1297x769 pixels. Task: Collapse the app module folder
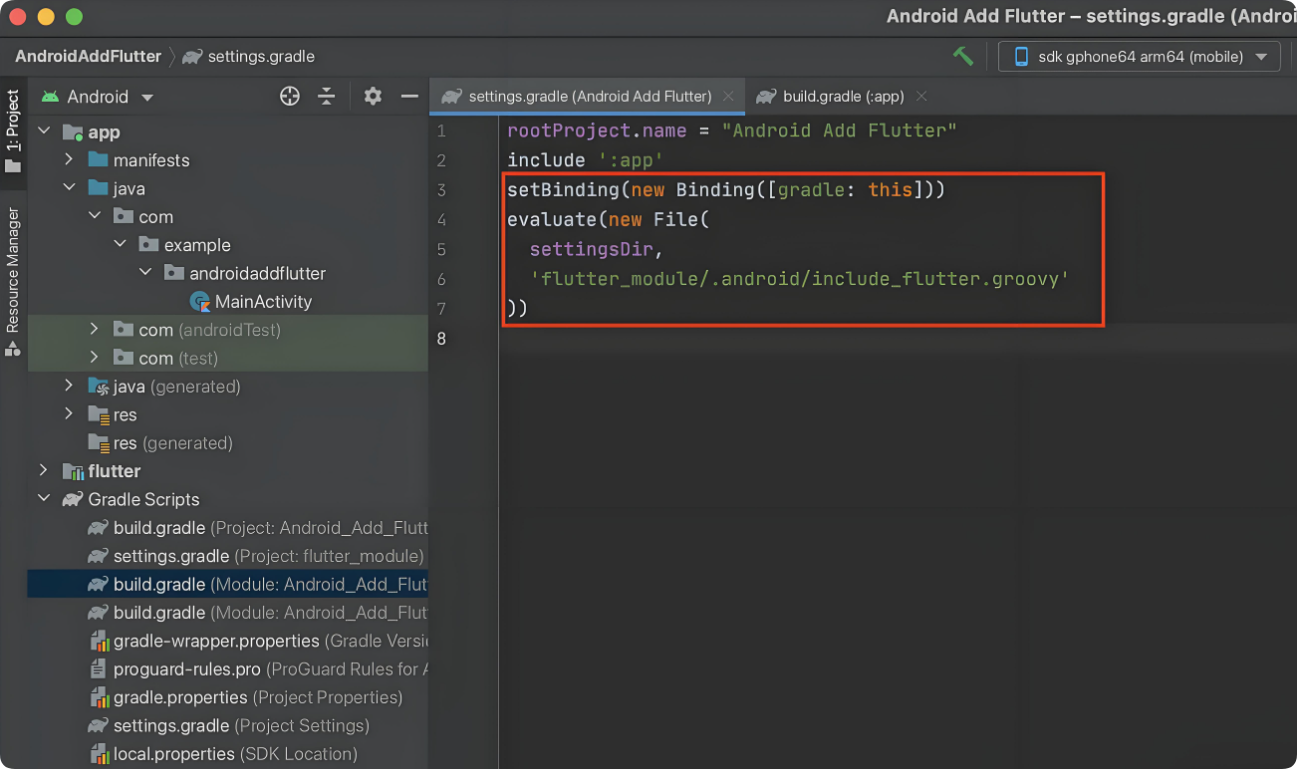pos(43,132)
